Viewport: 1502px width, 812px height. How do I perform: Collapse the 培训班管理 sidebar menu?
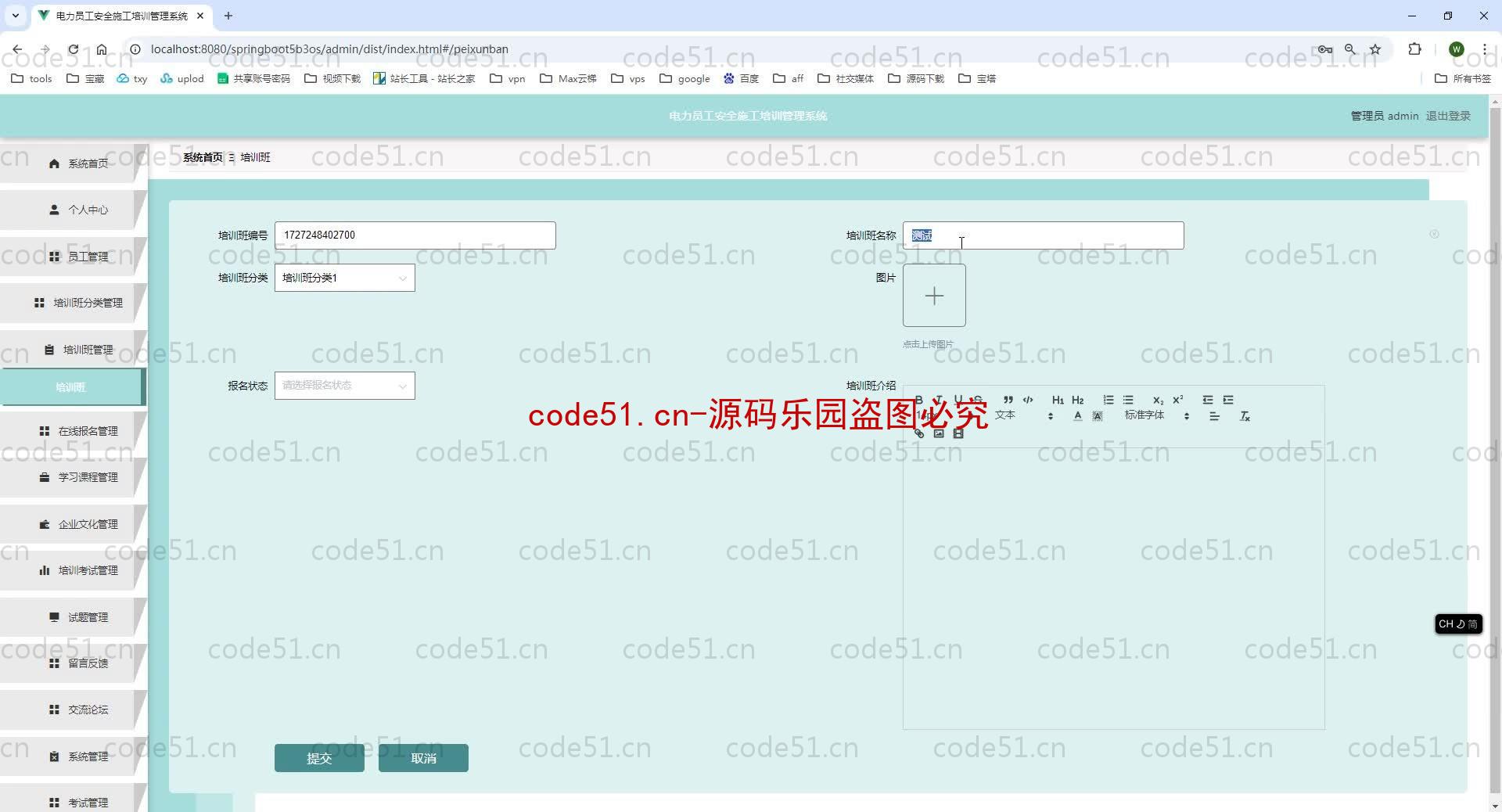tap(73, 350)
